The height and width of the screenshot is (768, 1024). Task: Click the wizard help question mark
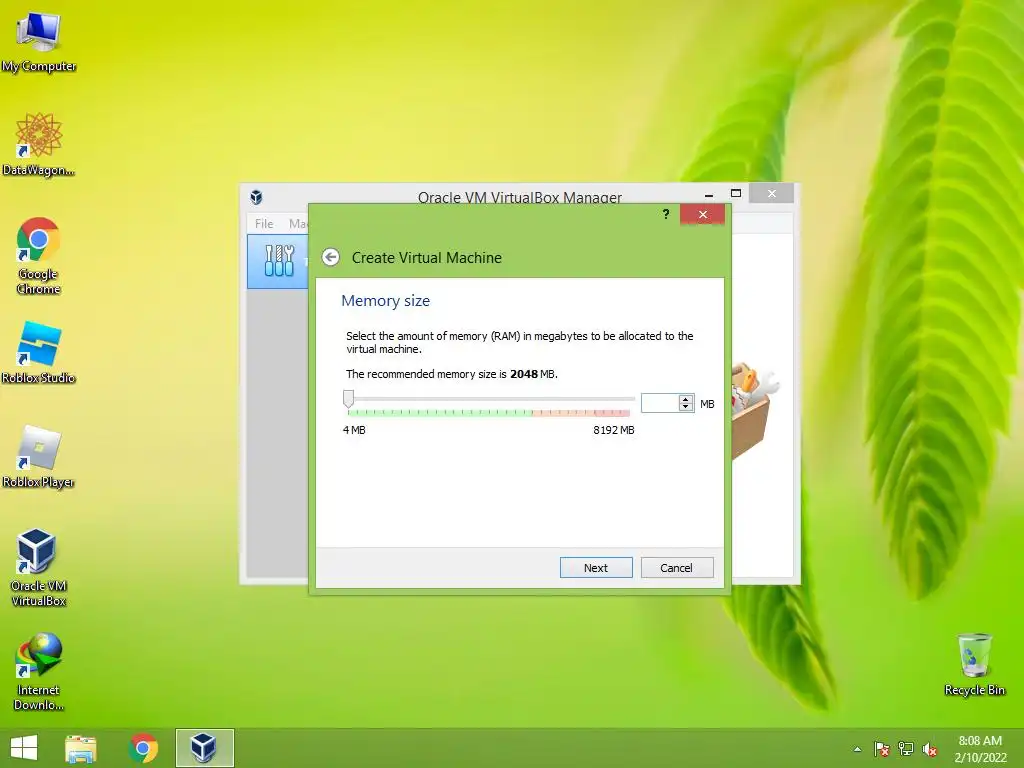(x=665, y=214)
